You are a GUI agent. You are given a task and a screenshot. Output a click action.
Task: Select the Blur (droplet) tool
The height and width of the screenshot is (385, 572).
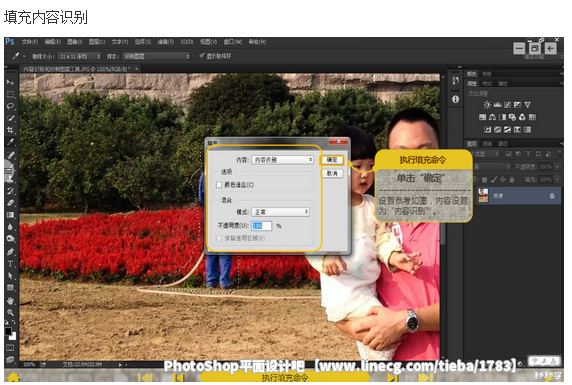pos(10,227)
